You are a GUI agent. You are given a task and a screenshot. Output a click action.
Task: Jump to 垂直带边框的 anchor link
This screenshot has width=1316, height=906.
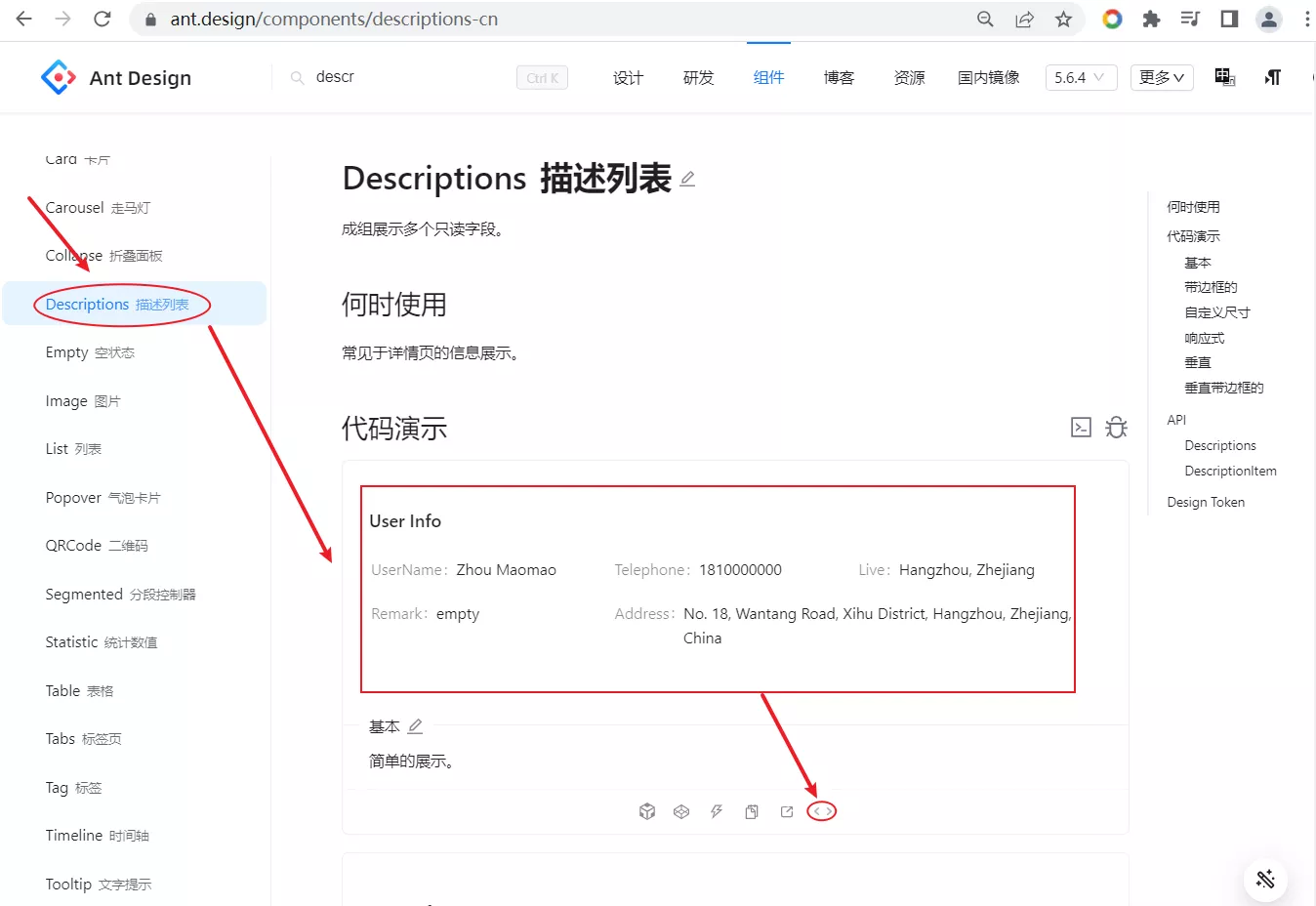pos(1224,388)
